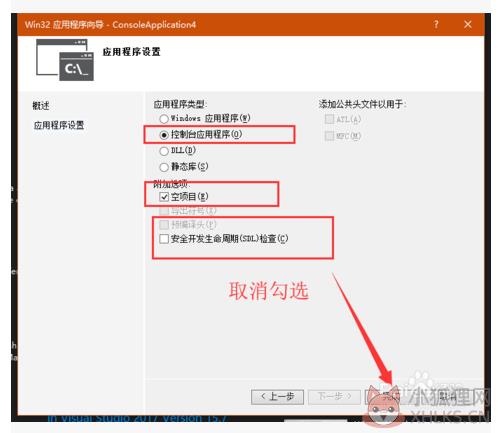Pick the 静态库 radio button
This screenshot has width=501, height=433.
[164, 167]
